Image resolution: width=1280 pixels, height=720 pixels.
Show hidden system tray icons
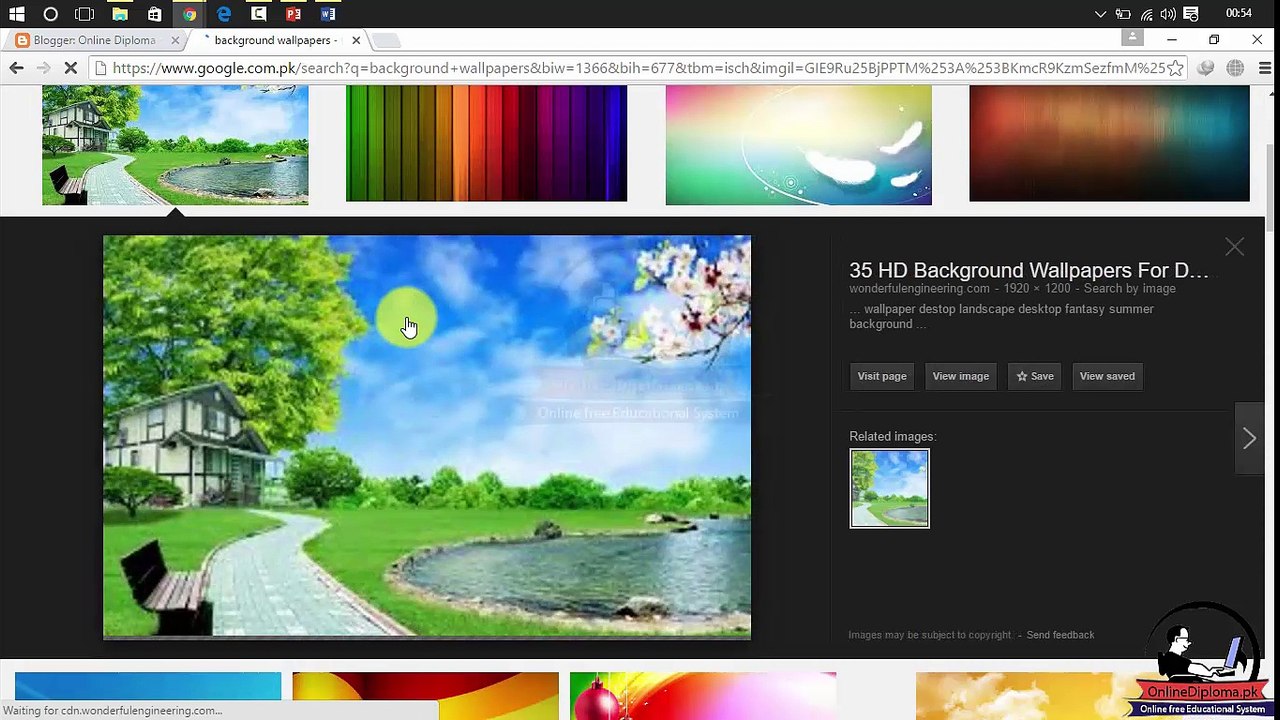1100,14
